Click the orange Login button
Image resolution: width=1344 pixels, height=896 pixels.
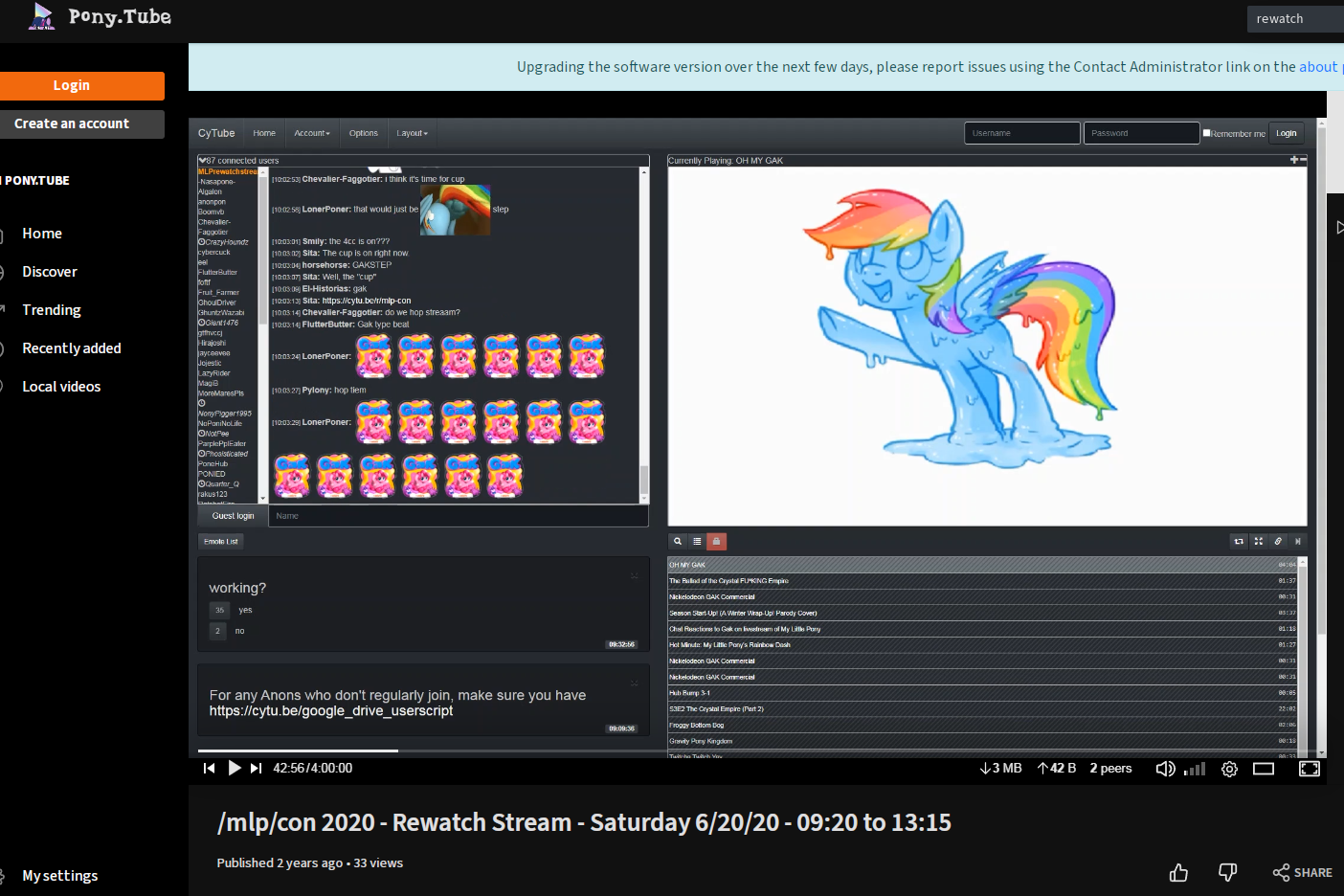click(x=72, y=85)
